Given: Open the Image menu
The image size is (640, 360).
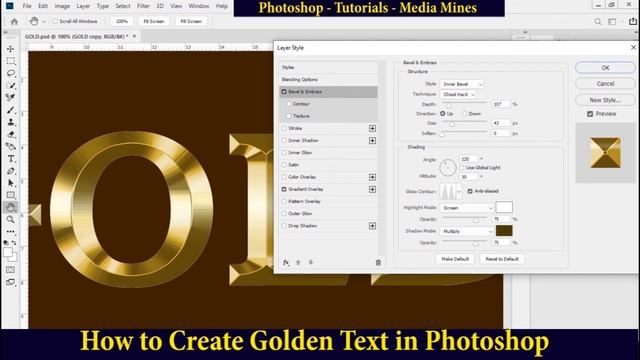Looking at the screenshot, I should point(62,6).
